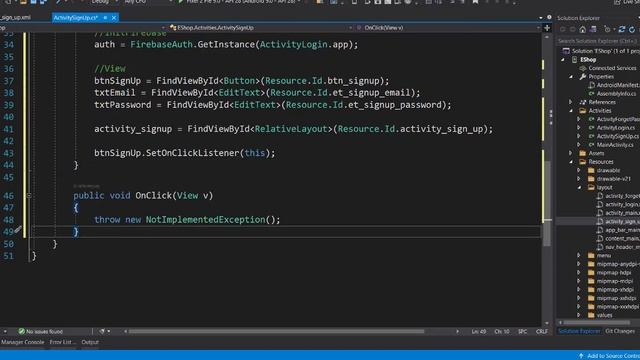
Task: Click the Sync with Active Document icon
Action: [x=621, y=29]
